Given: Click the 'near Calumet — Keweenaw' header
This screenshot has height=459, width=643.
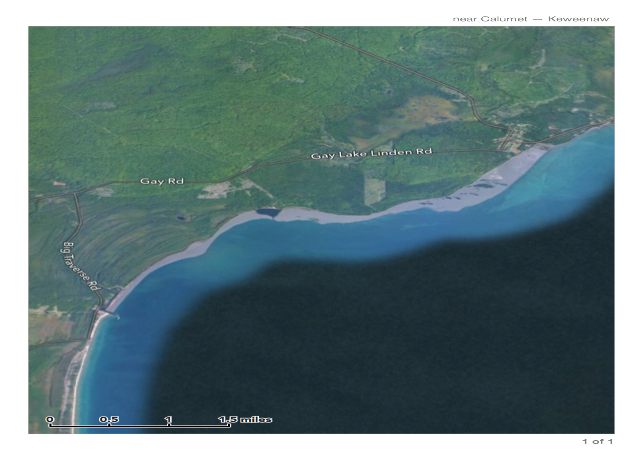Looking at the screenshot, I should coord(531,19).
